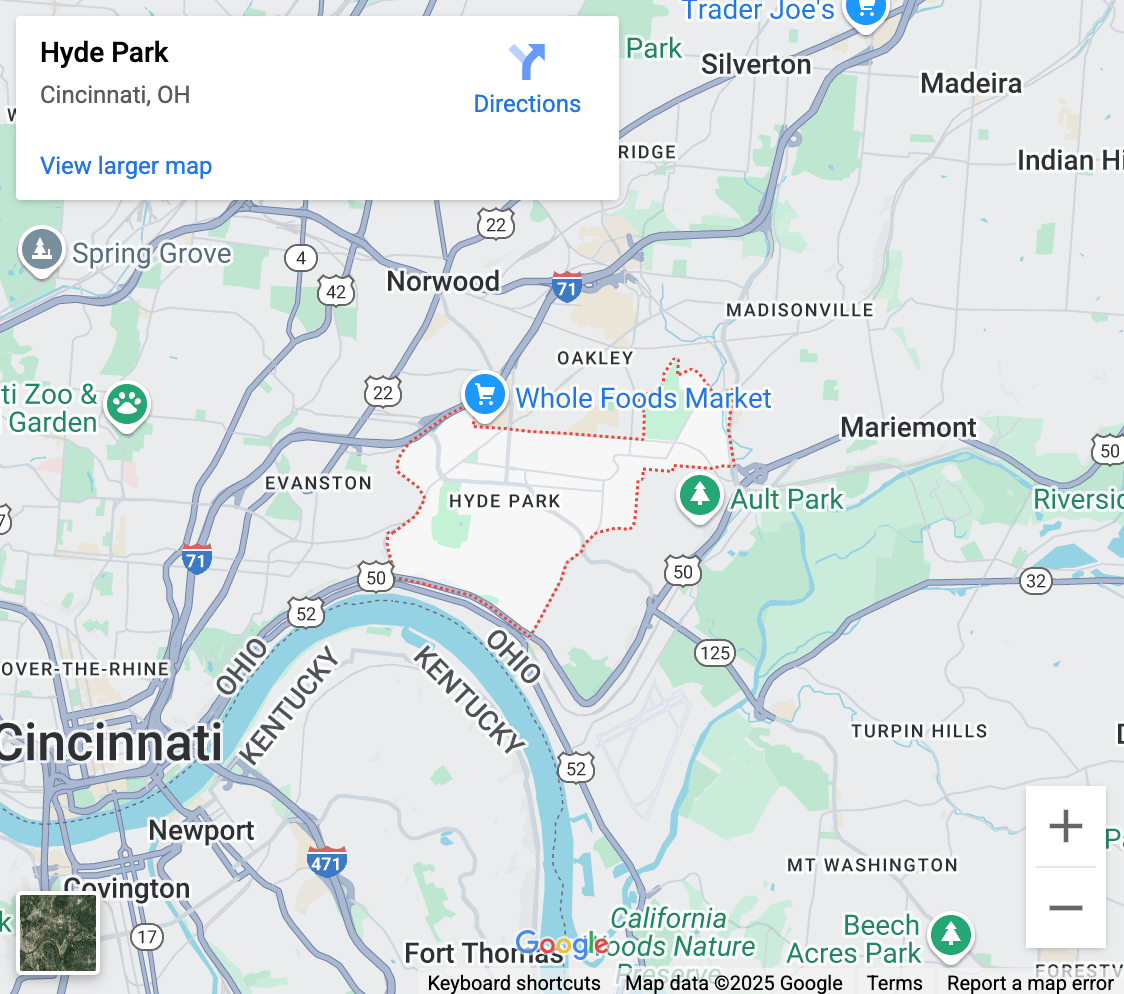Click the Whole Foods Market cart pin
This screenshot has height=994, width=1124.
tap(485, 397)
